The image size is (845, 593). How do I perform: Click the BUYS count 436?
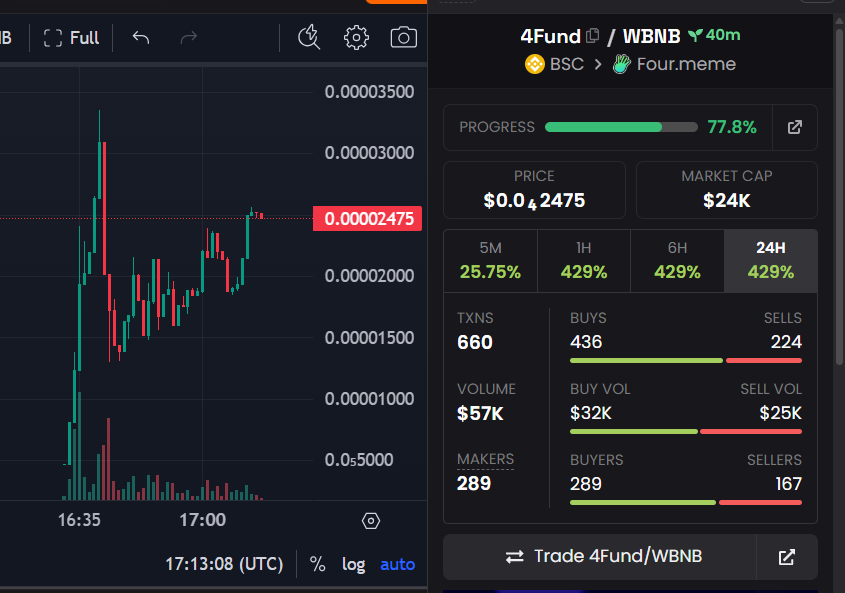pyautogui.click(x=586, y=342)
